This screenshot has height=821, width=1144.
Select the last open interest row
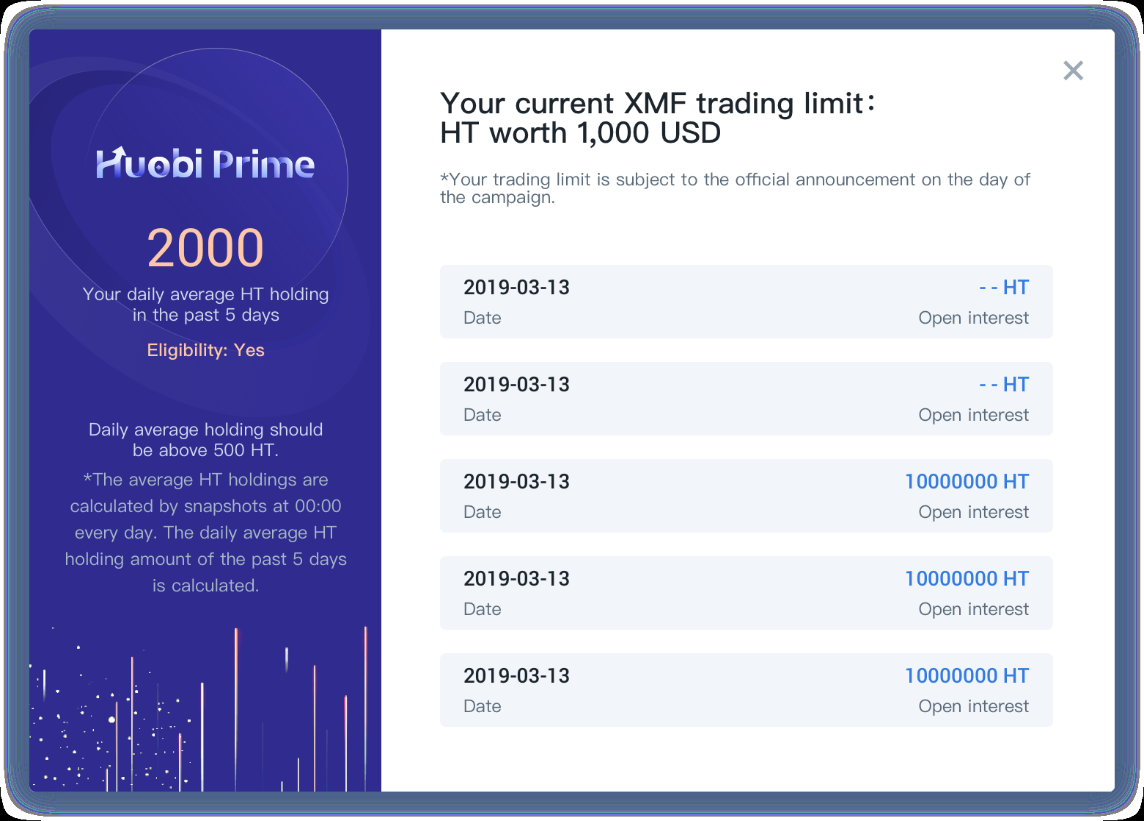tap(746, 690)
